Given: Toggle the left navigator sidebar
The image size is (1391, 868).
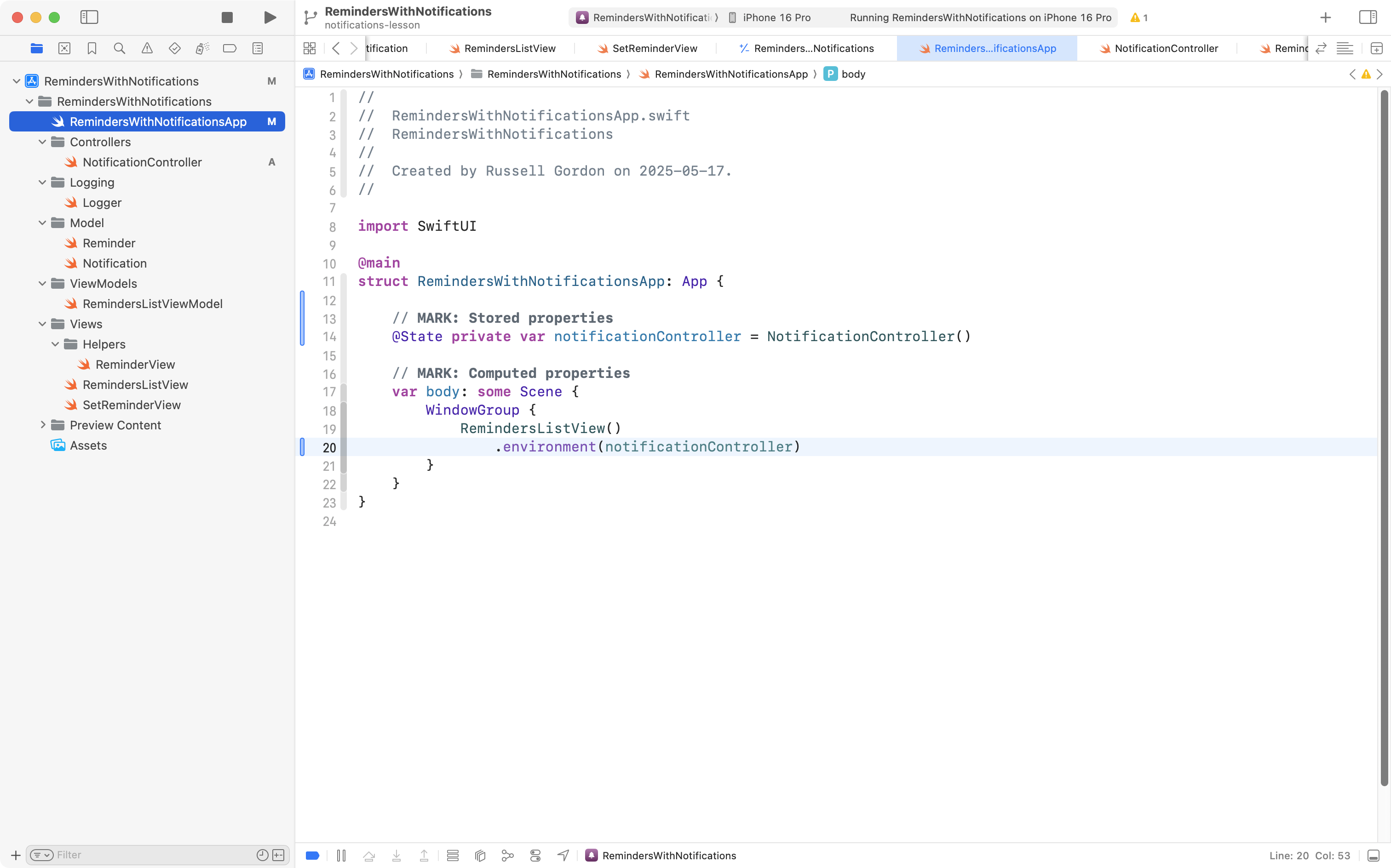Looking at the screenshot, I should (89, 17).
